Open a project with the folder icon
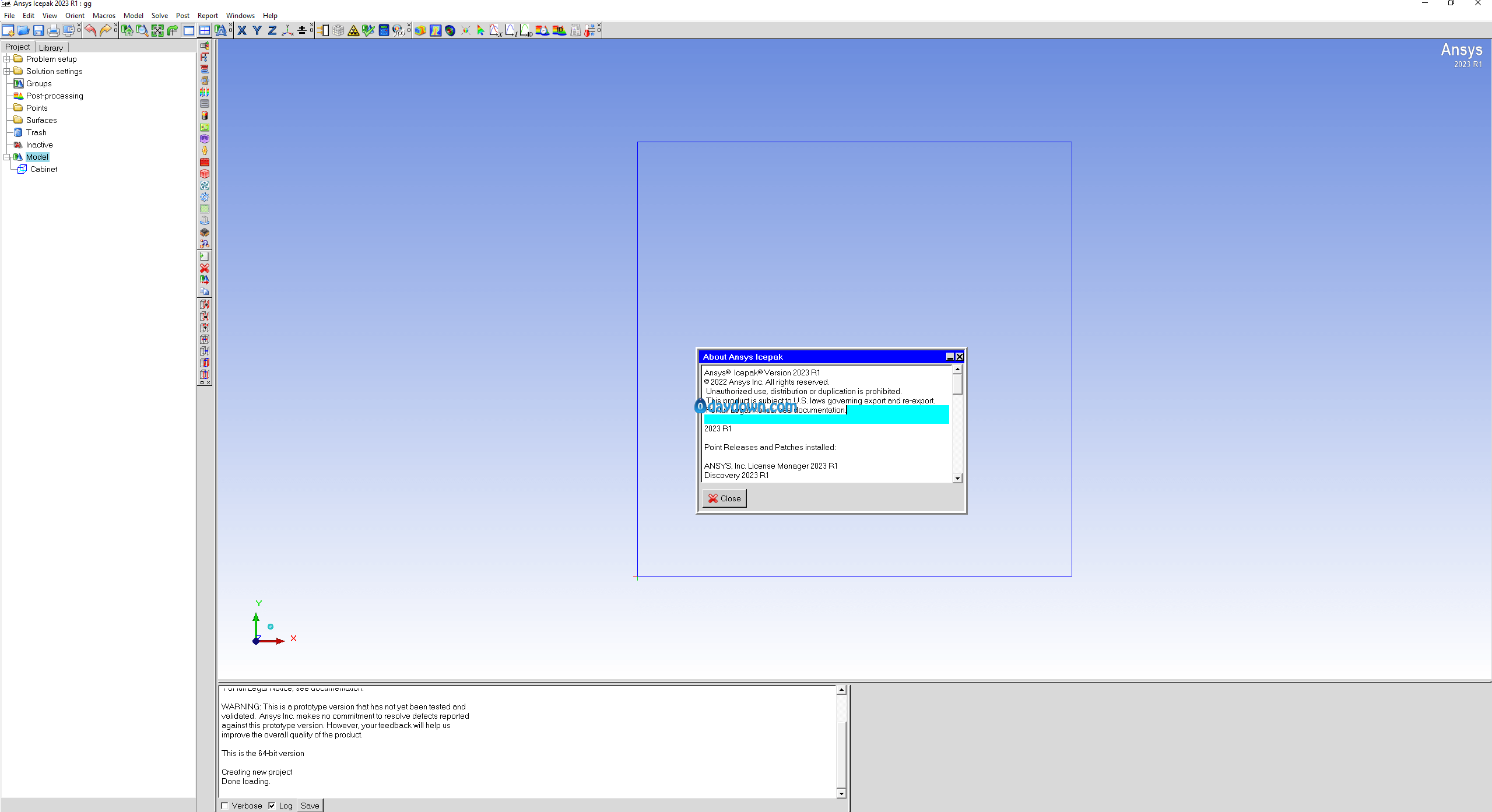 (23, 30)
